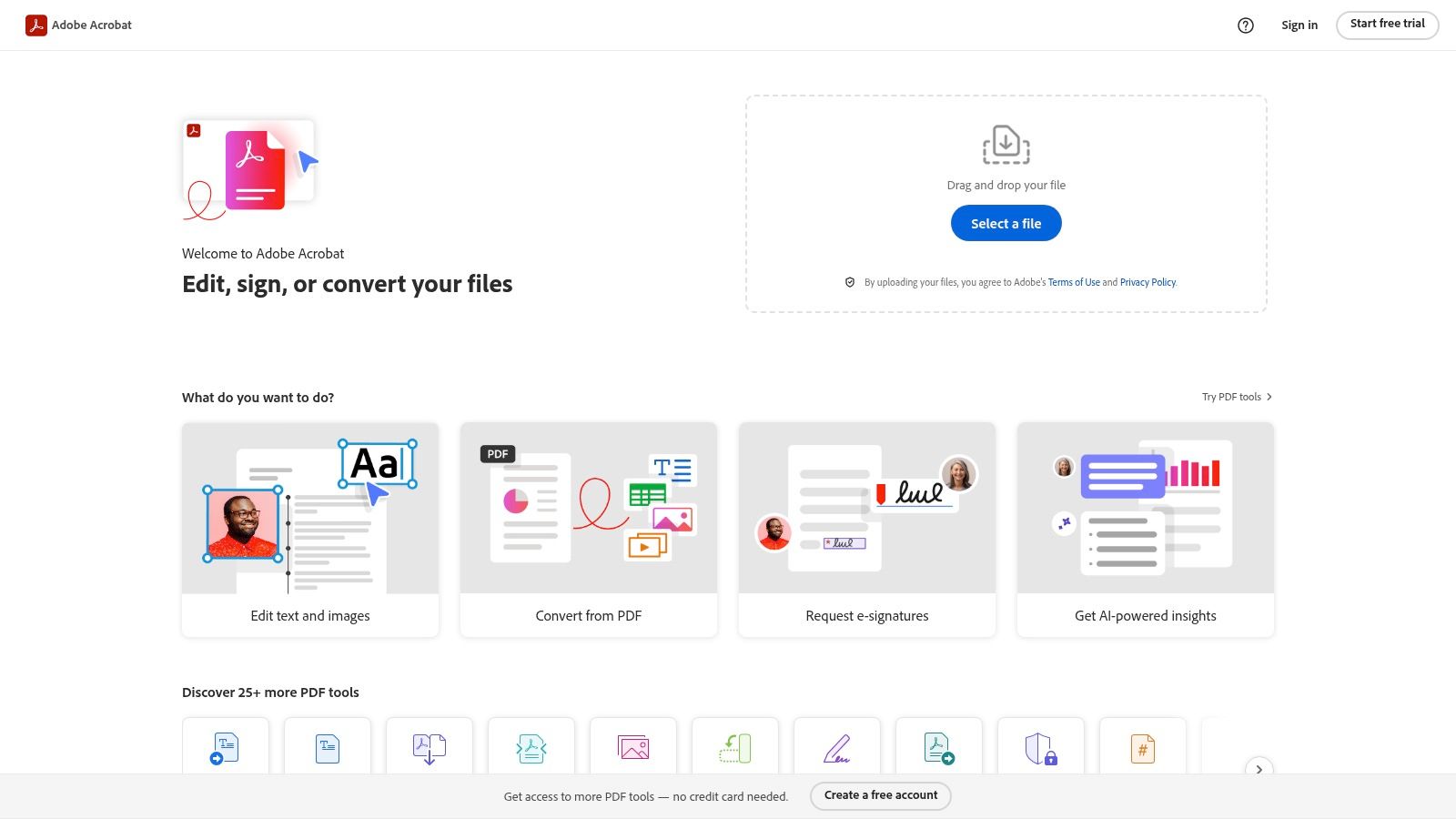Screen dimensions: 1456x819
Task: Open the green PDF export arrow tool icon
Action: click(939, 748)
